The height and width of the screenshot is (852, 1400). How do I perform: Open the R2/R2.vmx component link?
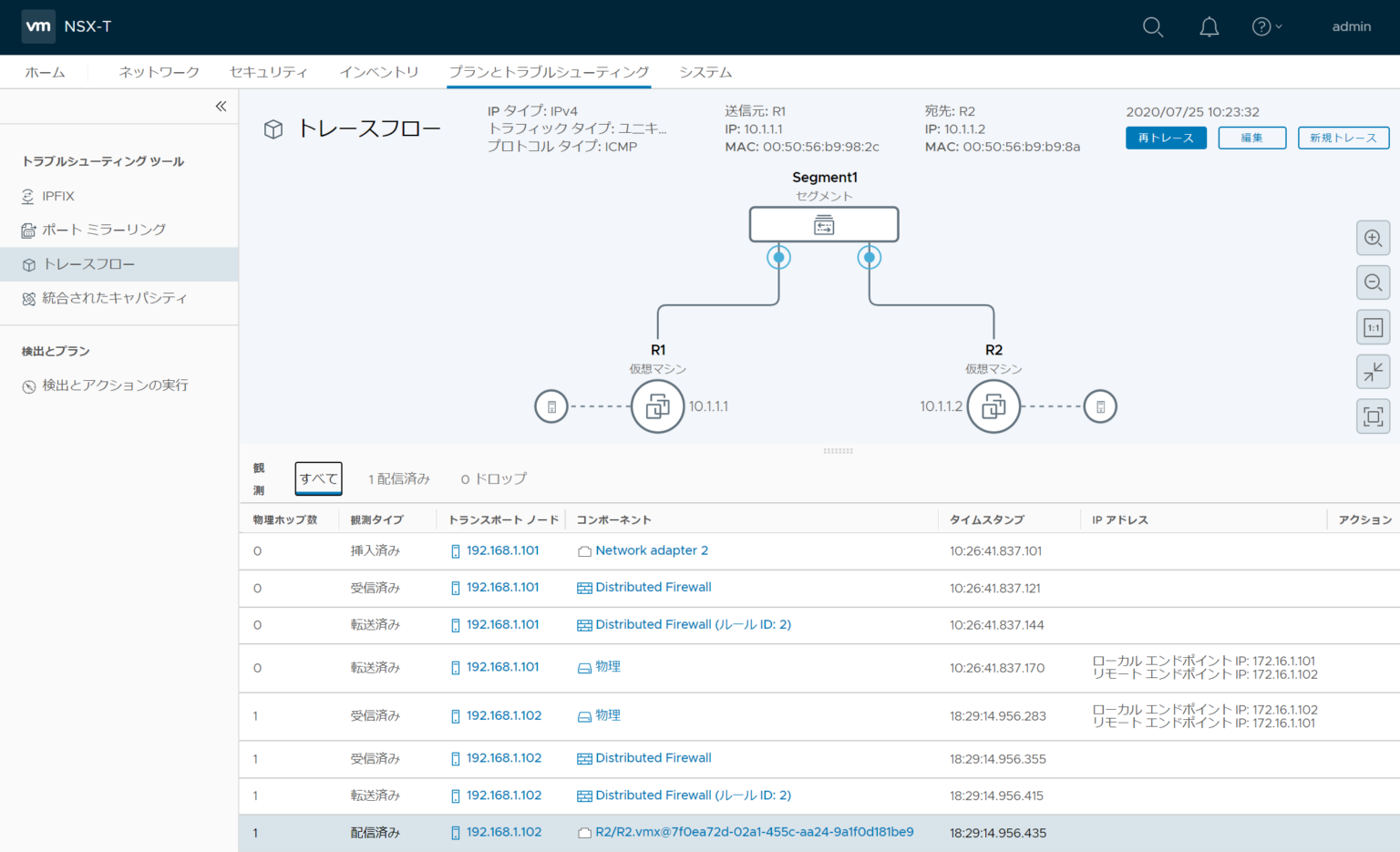pos(754,832)
